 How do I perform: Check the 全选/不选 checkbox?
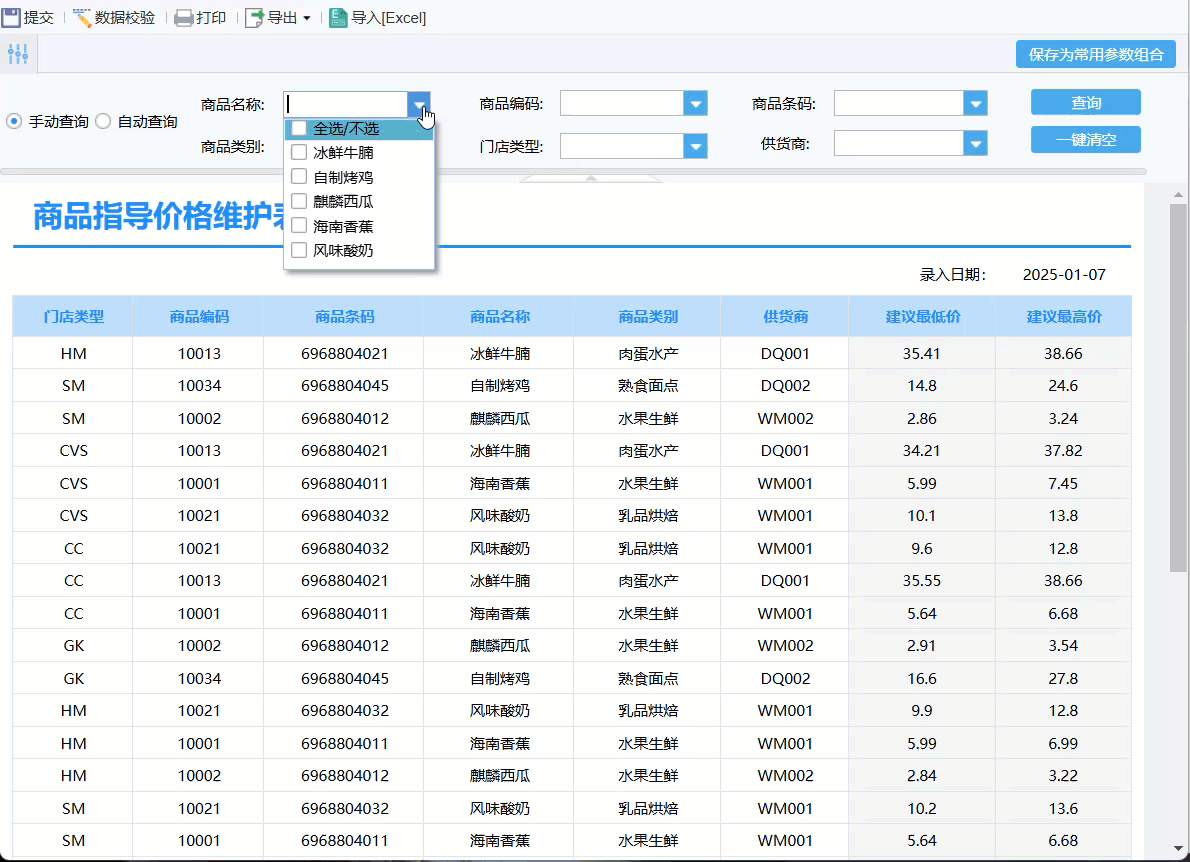(x=299, y=129)
